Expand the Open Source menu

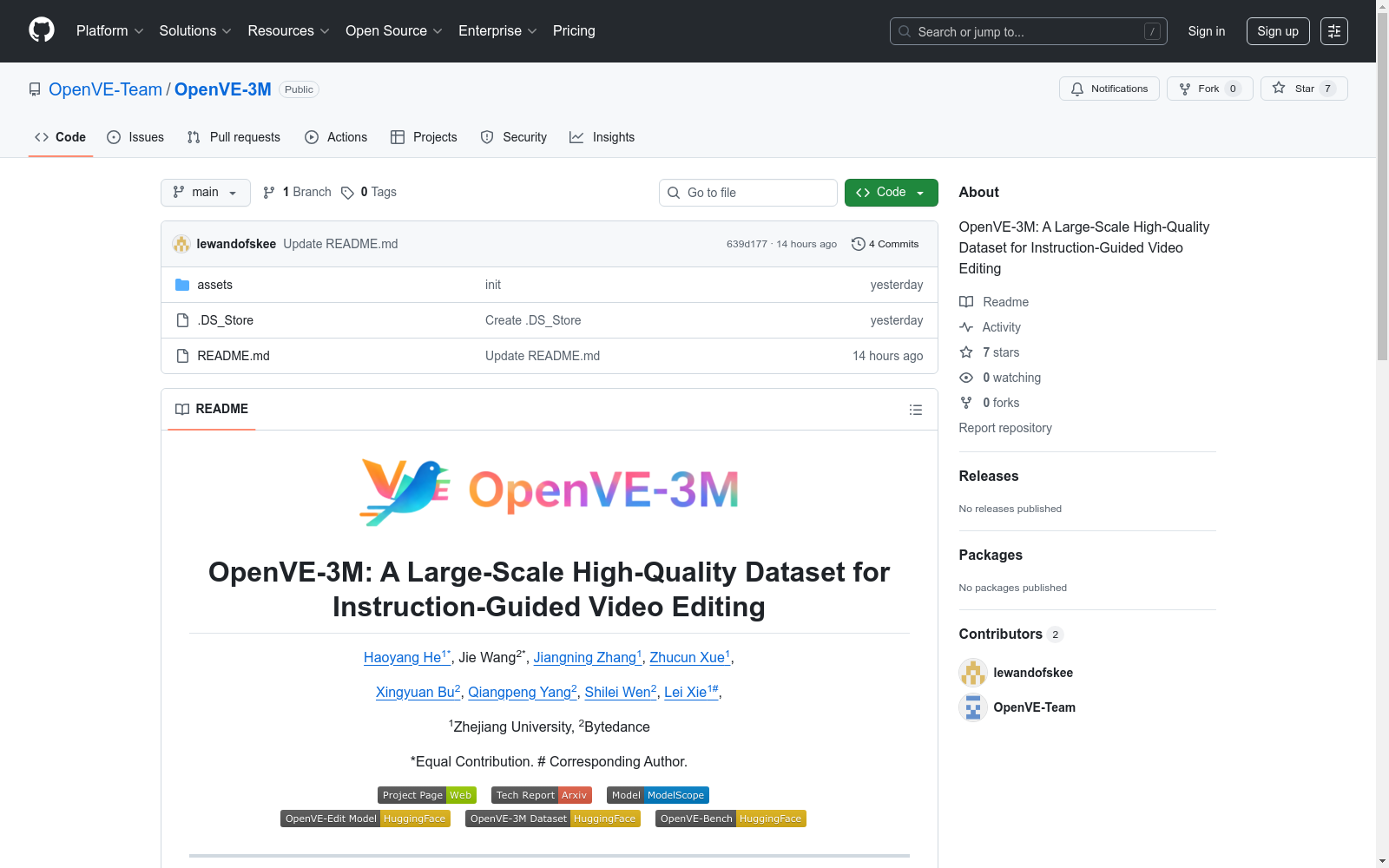click(394, 31)
